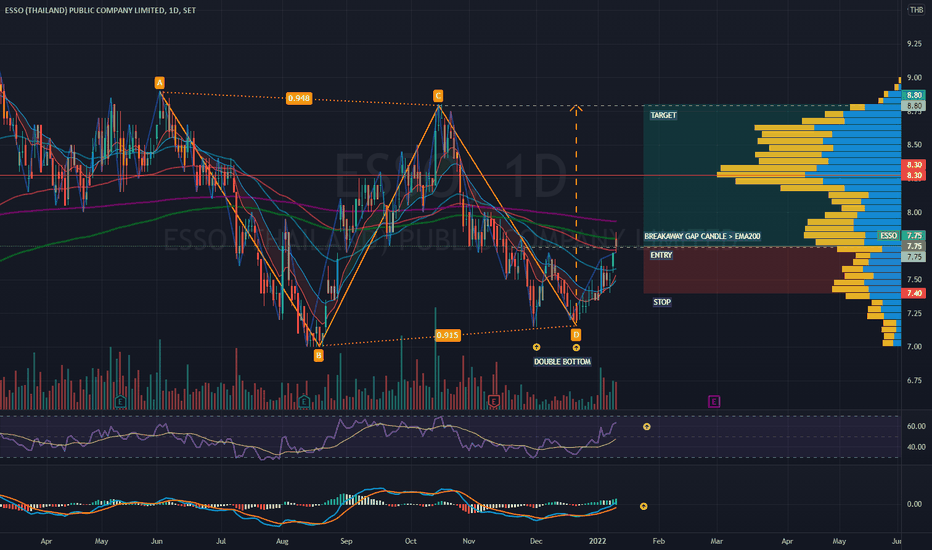
Task: Click 9.25 on the price axis
Action: point(914,44)
